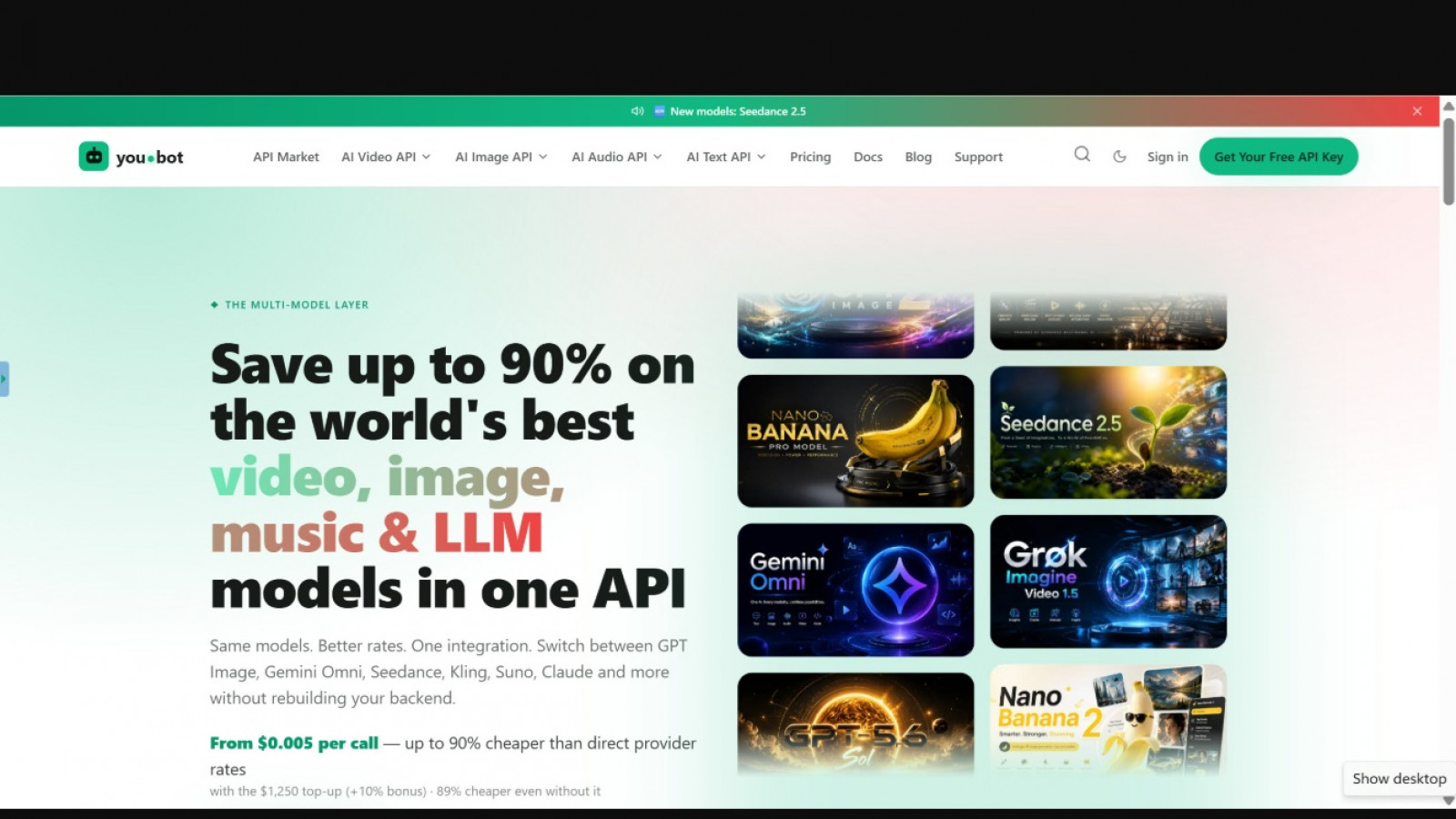Image resolution: width=1456 pixels, height=819 pixels.
Task: Go to the Pricing page
Action: pyautogui.click(x=810, y=157)
